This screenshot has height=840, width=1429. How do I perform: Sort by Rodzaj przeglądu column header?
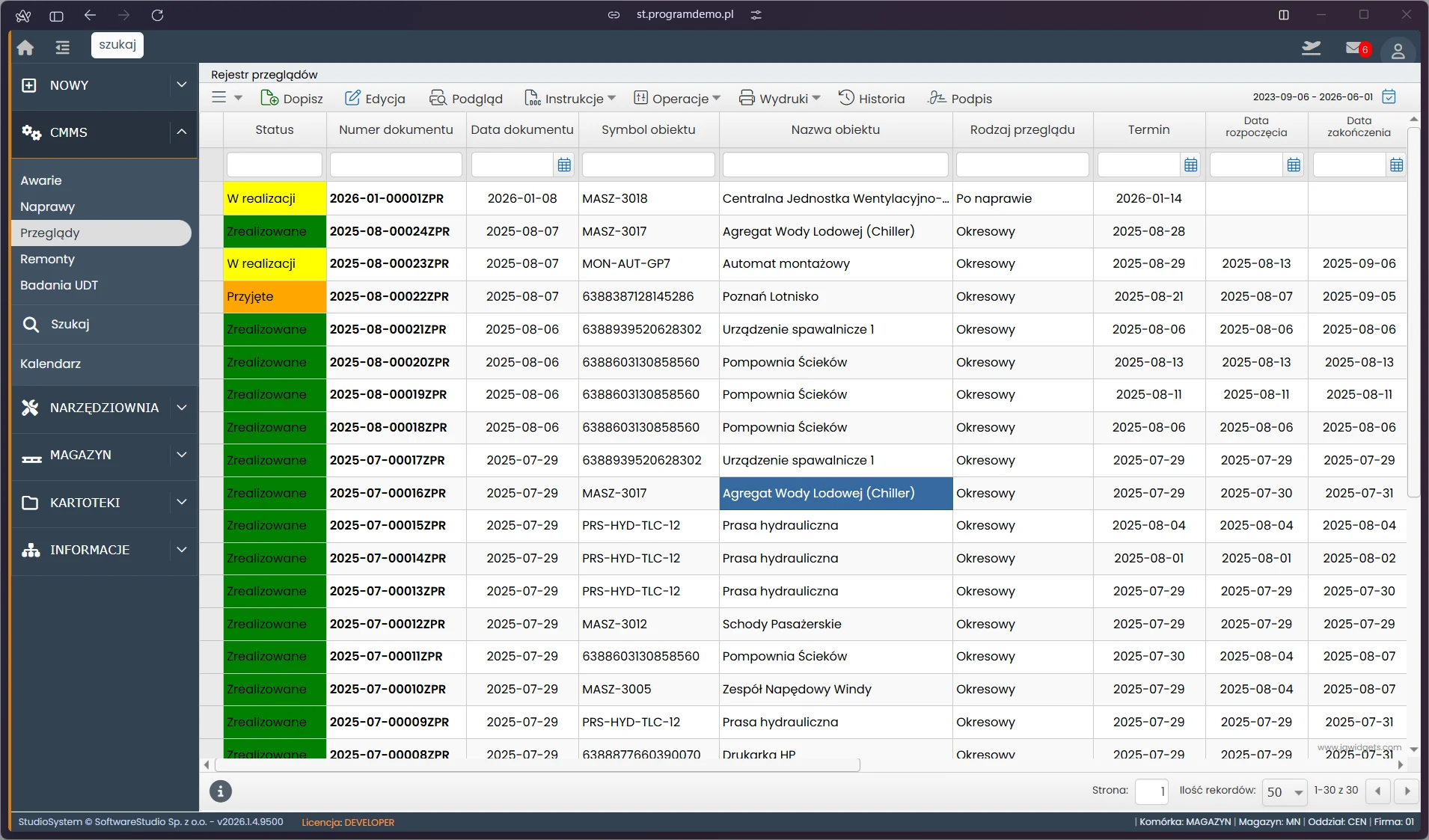pyautogui.click(x=1022, y=129)
